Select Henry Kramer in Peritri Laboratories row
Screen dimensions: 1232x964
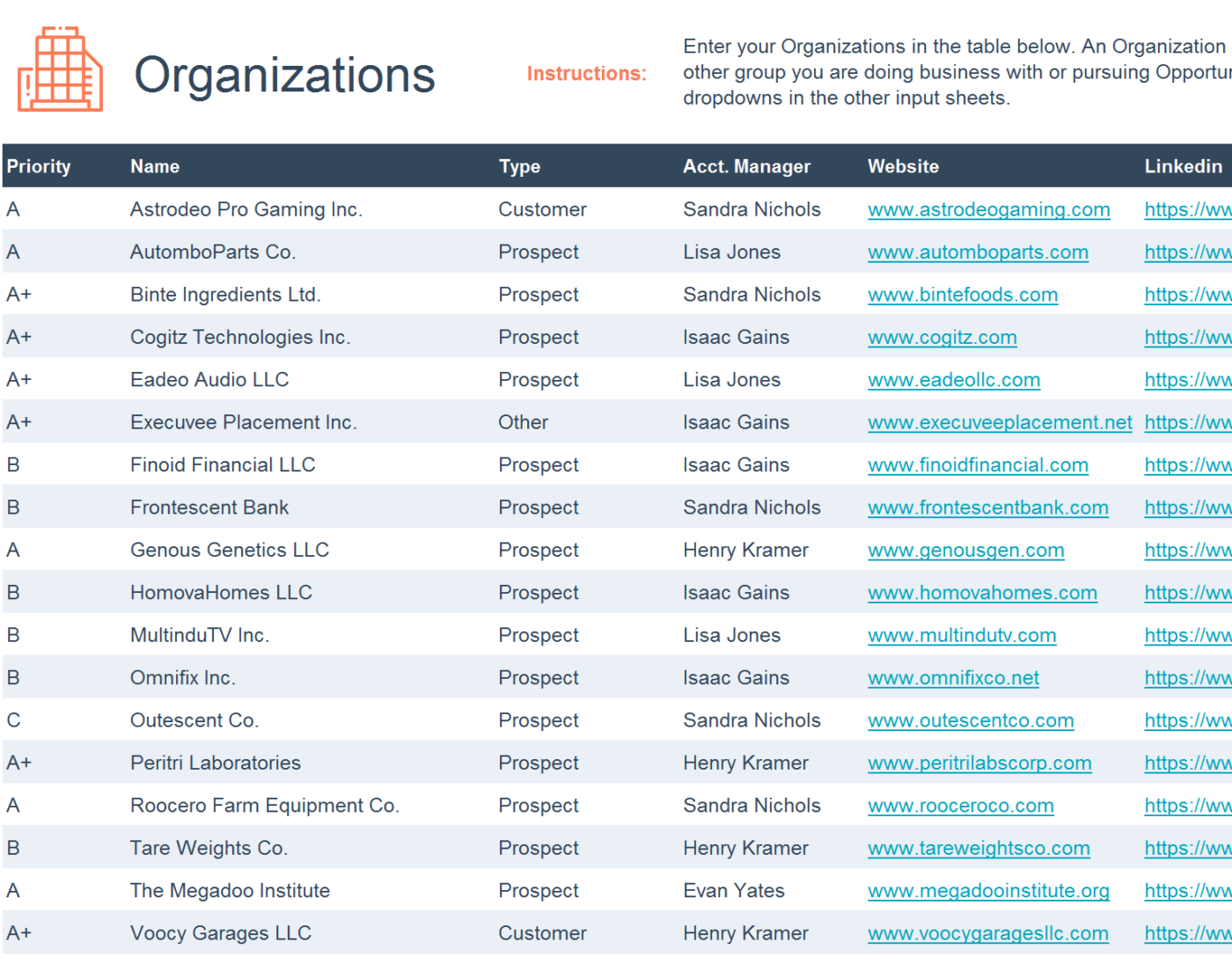point(745,763)
